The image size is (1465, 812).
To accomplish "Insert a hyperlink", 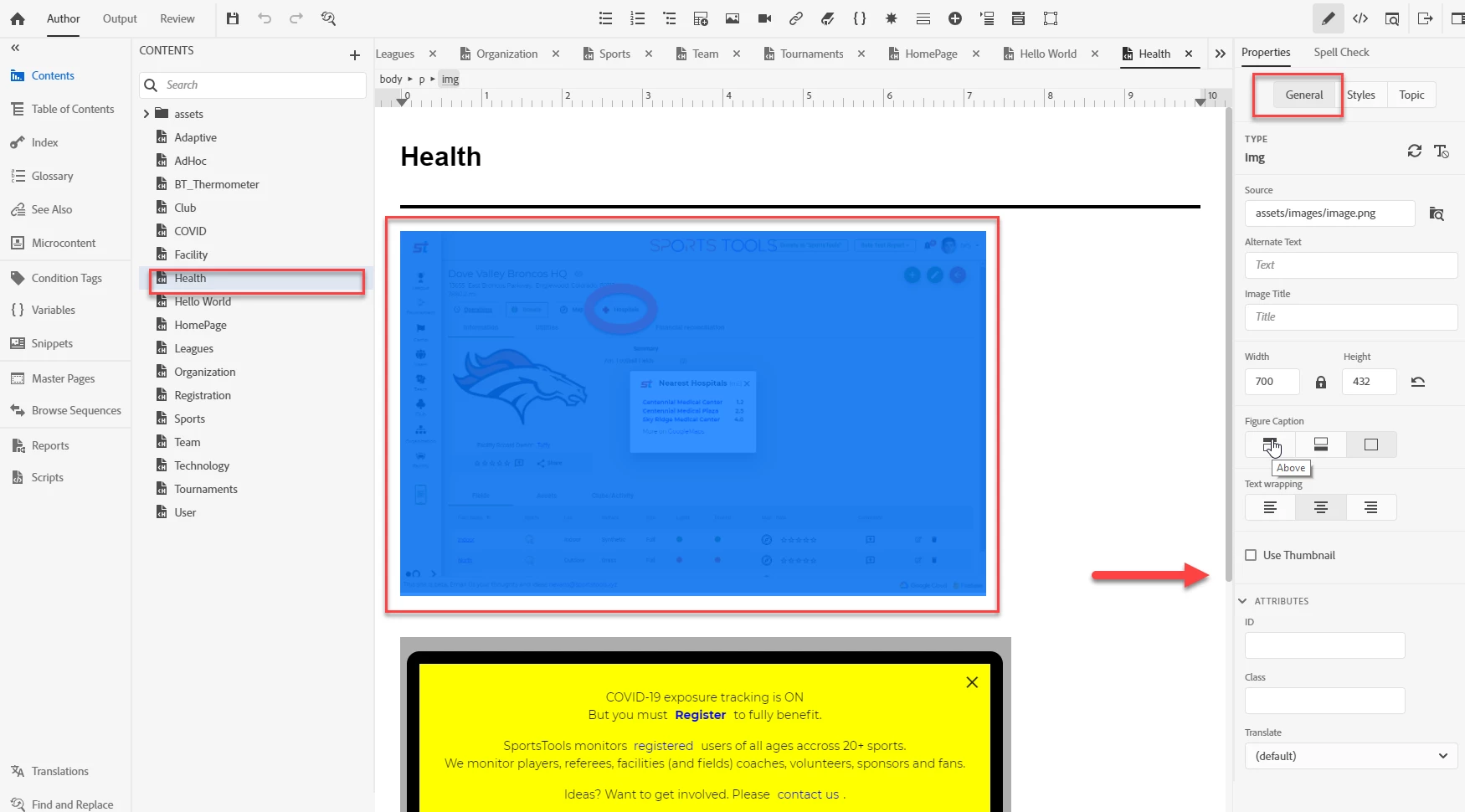I will (x=796, y=18).
